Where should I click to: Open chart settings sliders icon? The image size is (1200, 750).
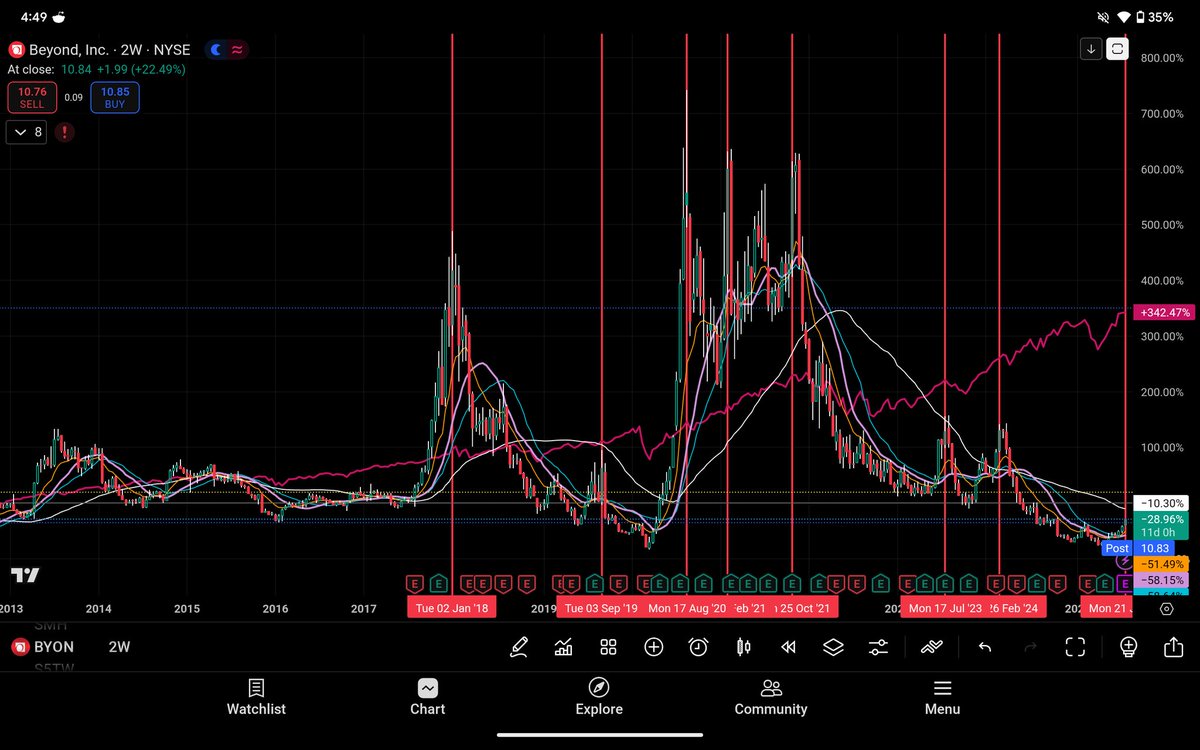click(x=878, y=647)
